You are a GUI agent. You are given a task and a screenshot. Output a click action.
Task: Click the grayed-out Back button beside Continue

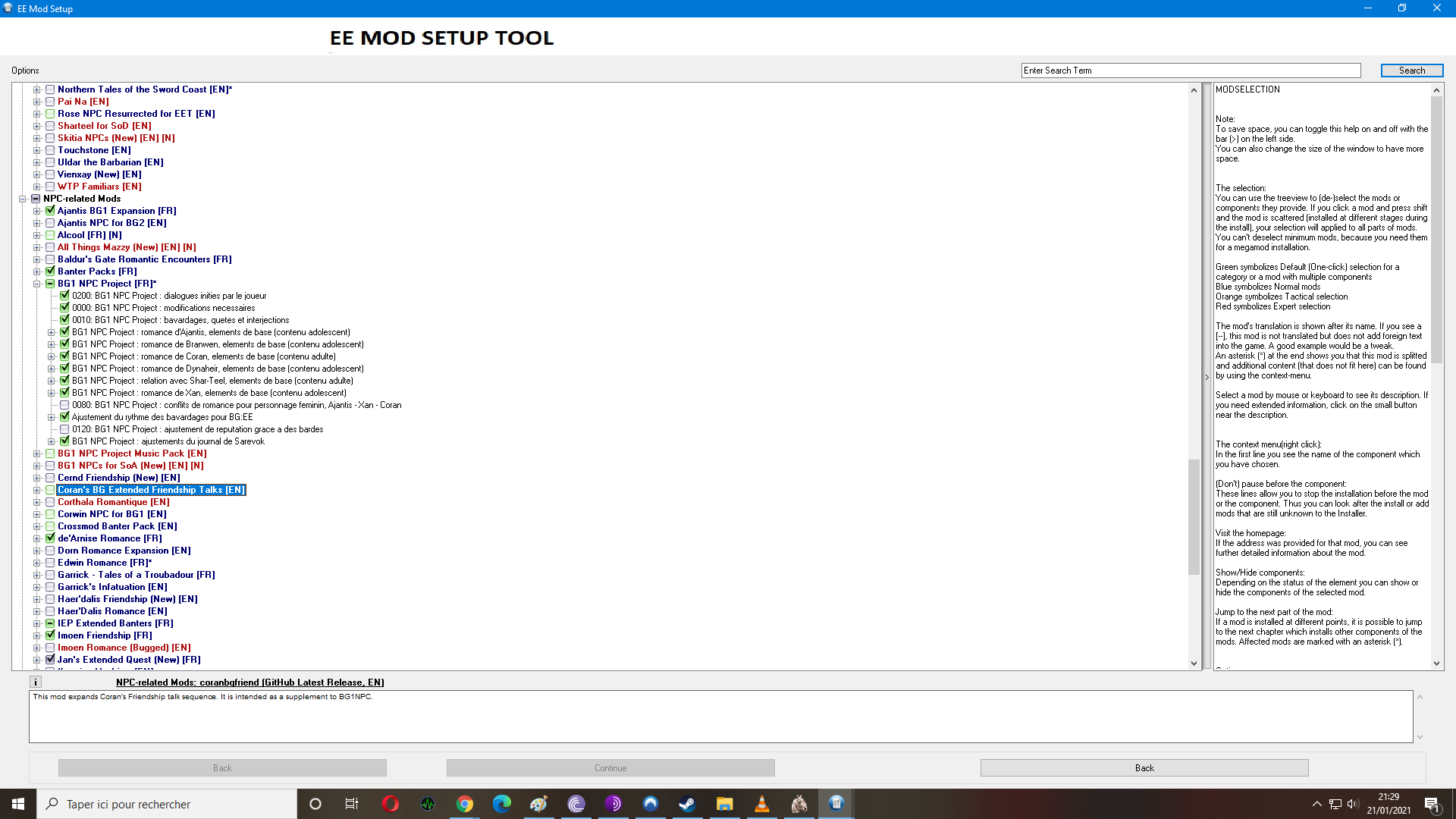(x=222, y=768)
